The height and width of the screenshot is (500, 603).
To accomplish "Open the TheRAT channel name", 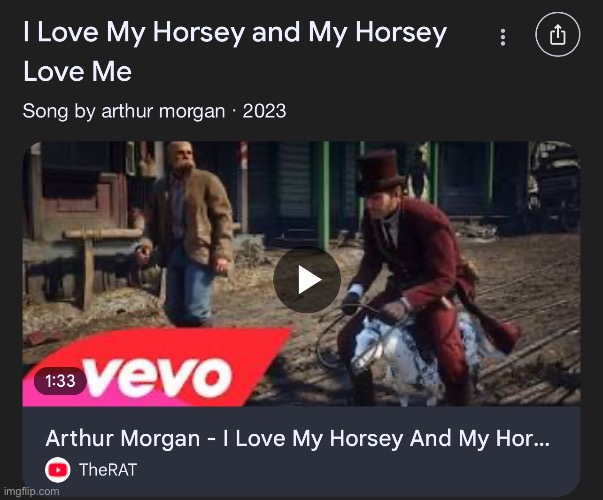I will [x=108, y=470].
